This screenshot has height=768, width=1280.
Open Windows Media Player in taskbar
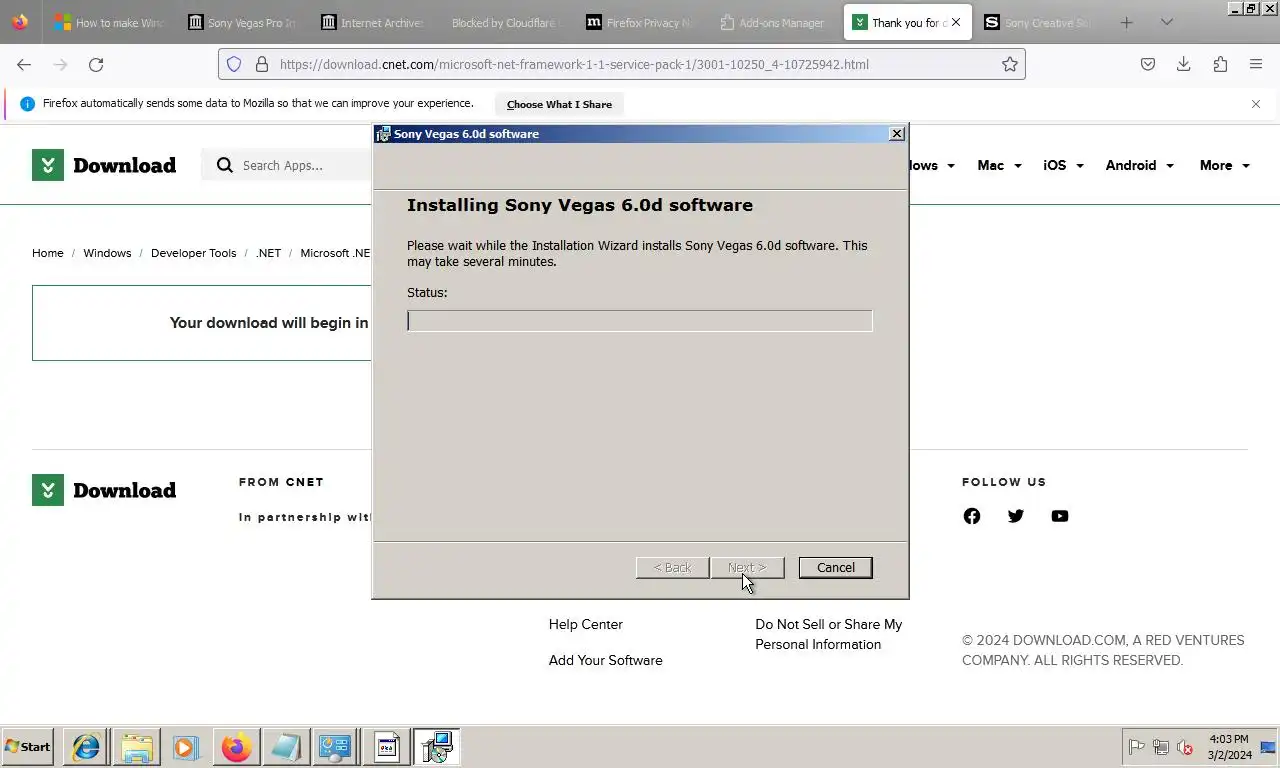(x=186, y=747)
